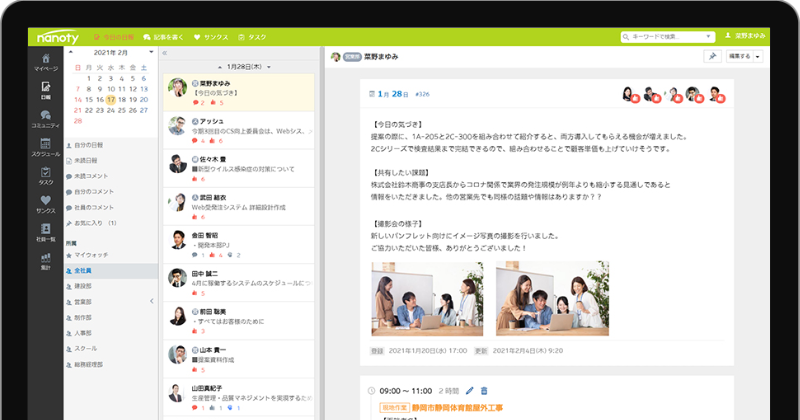The width and height of the screenshot is (800, 420).
Task: Open 武田 report card in list
Action: click(x=239, y=207)
